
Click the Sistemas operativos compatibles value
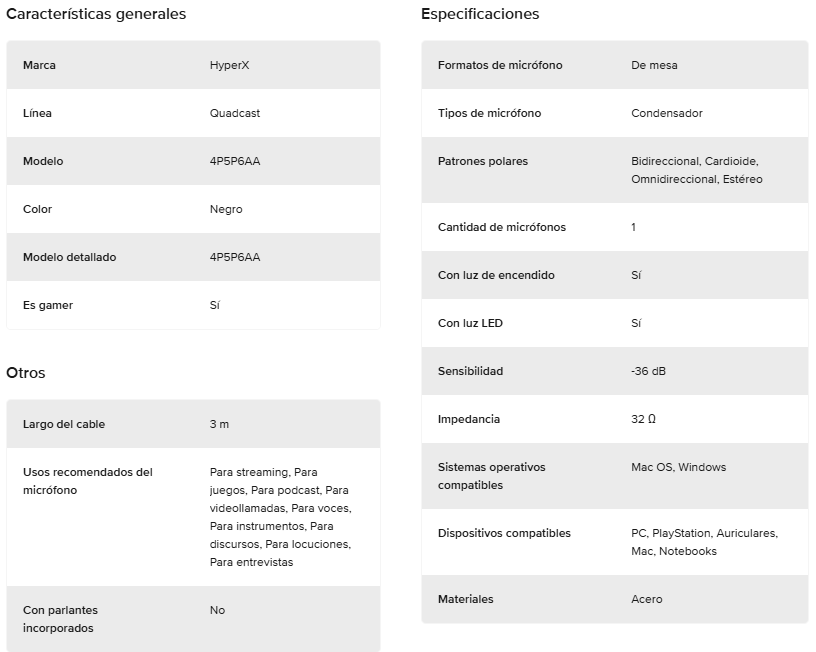pyautogui.click(x=679, y=467)
